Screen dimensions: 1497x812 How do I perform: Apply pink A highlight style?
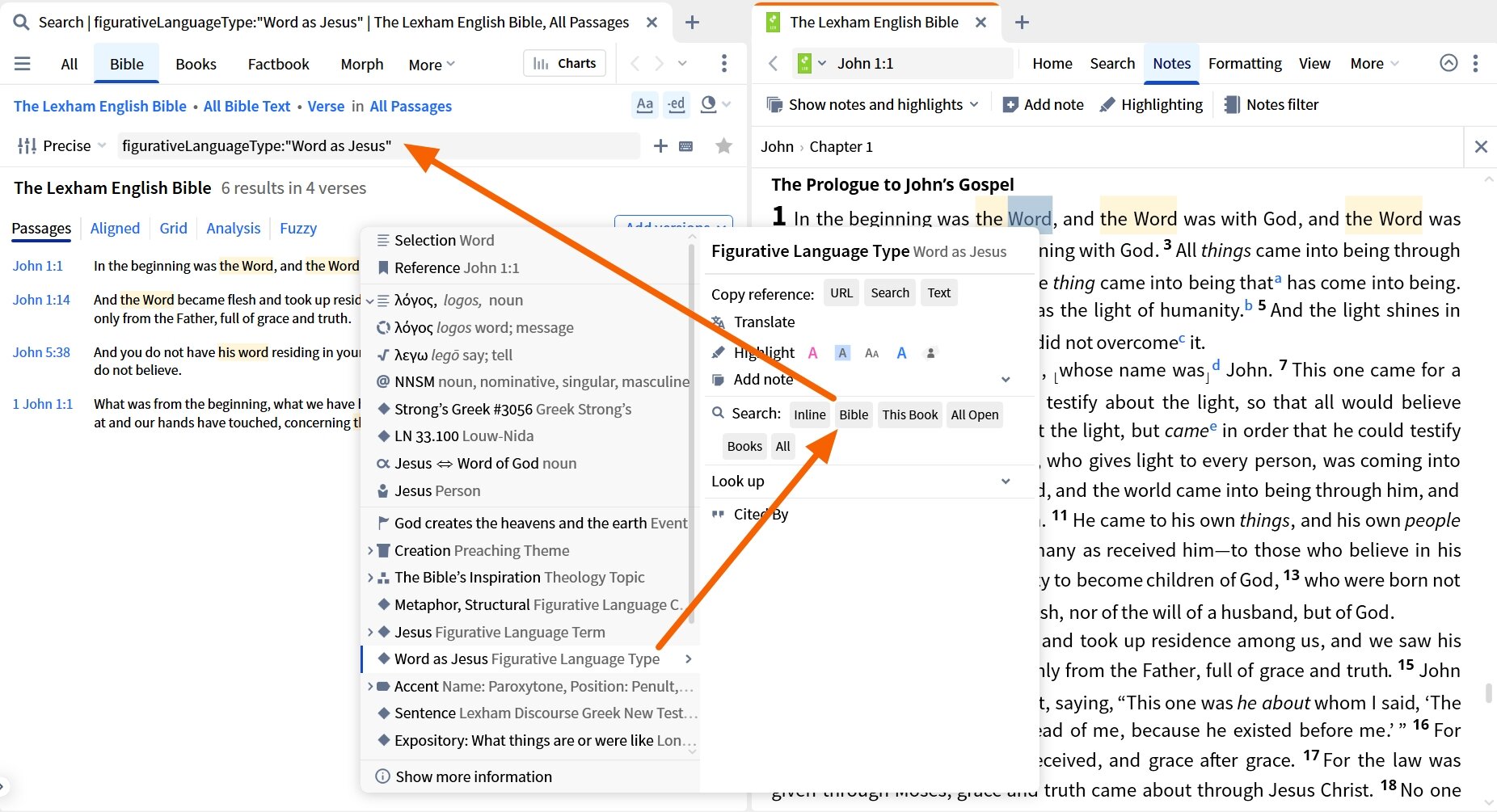tap(813, 353)
